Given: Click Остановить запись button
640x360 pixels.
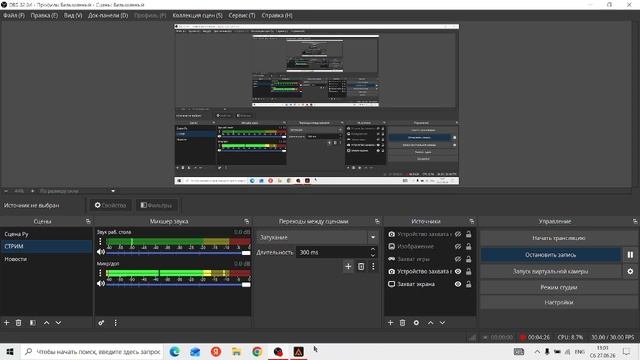Looking at the screenshot, I should click(x=551, y=255).
